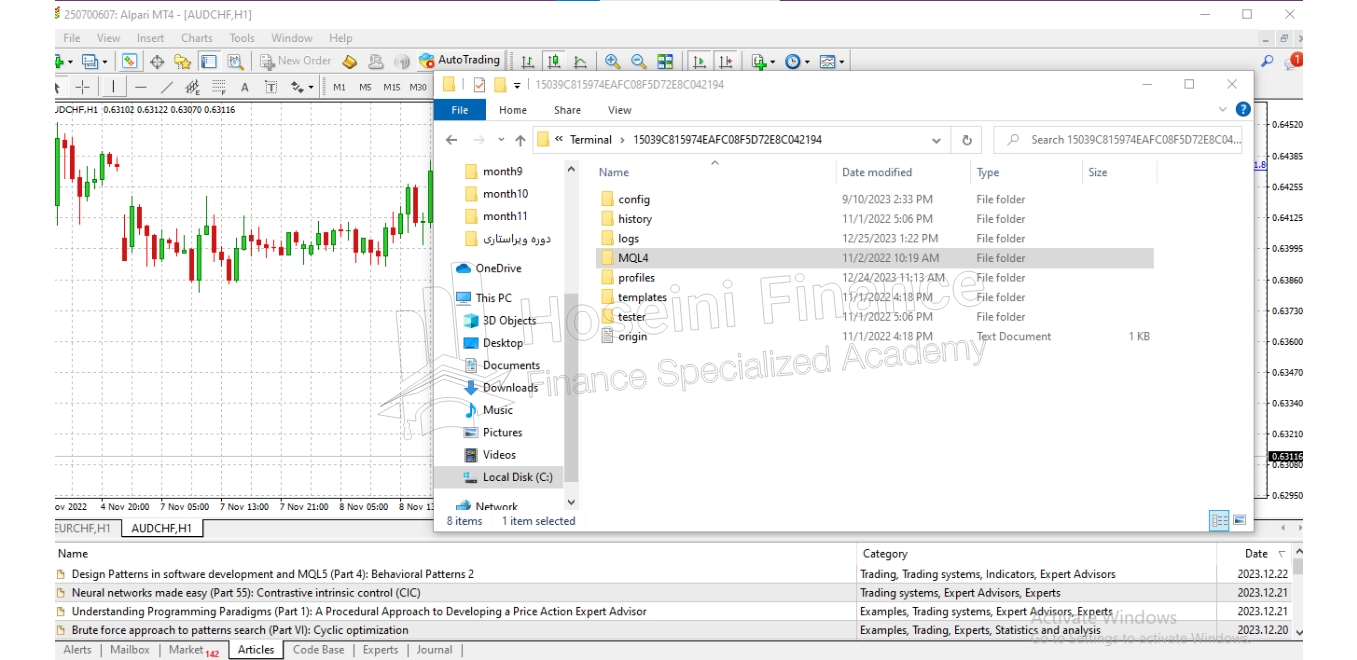1357x660 pixels.
Task: Open the Indicators list dropdown
Action: [x=763, y=61]
